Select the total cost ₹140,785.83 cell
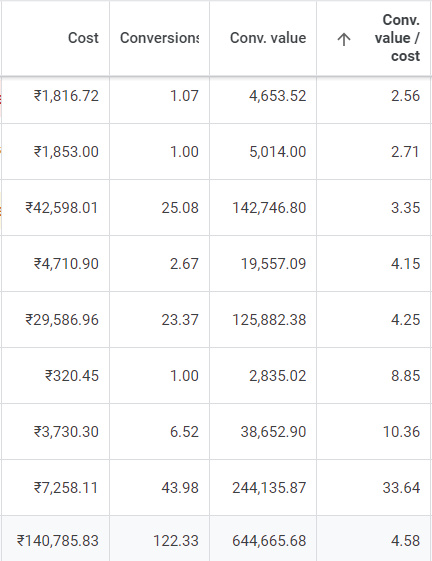 (x=57, y=541)
